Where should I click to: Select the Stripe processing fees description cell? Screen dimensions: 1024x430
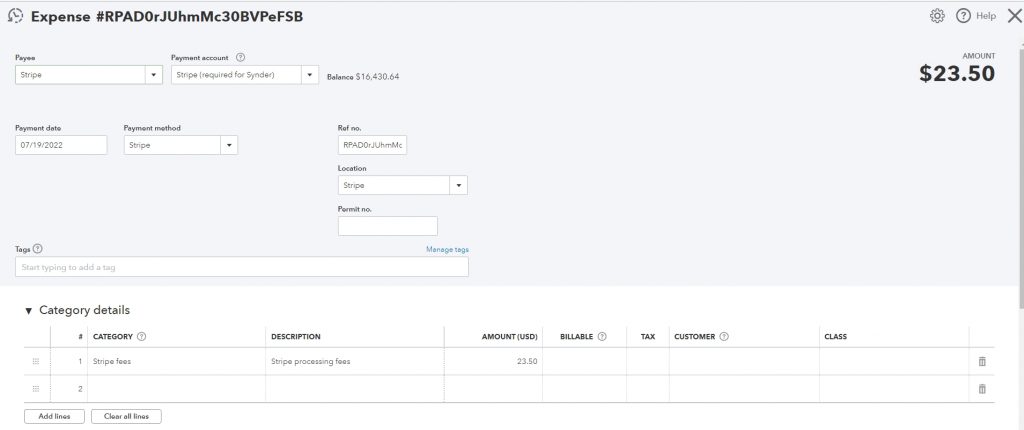355,361
